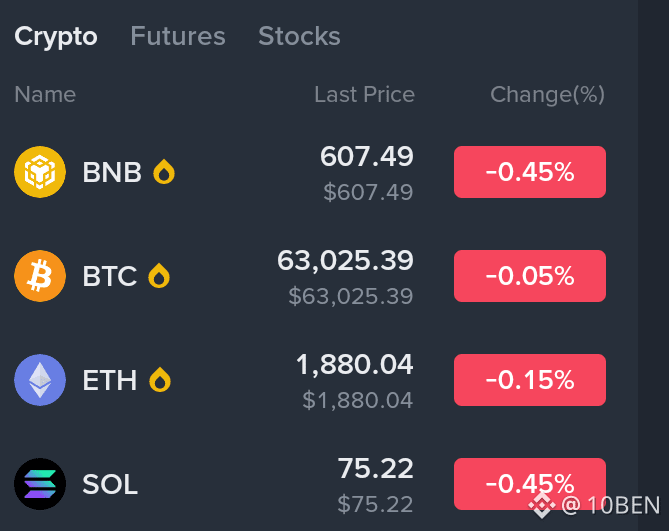Click the Bitcoin orange logo icon
The width and height of the screenshot is (669, 531).
[40, 276]
